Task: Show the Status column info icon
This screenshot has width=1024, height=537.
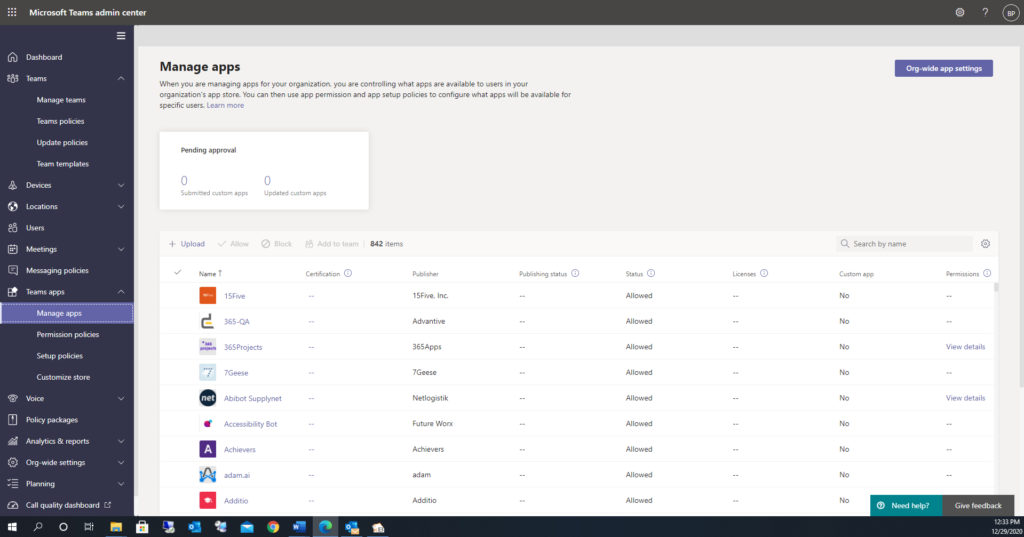Action: coord(651,274)
